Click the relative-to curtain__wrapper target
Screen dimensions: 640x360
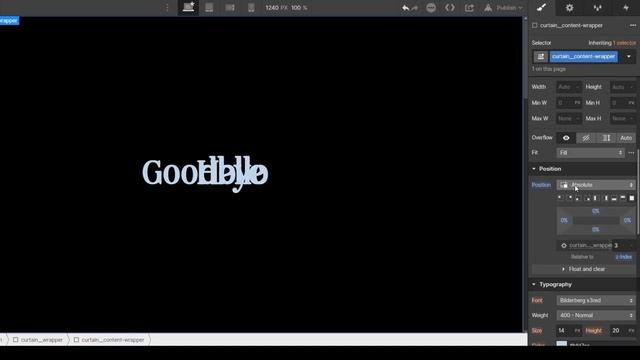tap(586, 245)
